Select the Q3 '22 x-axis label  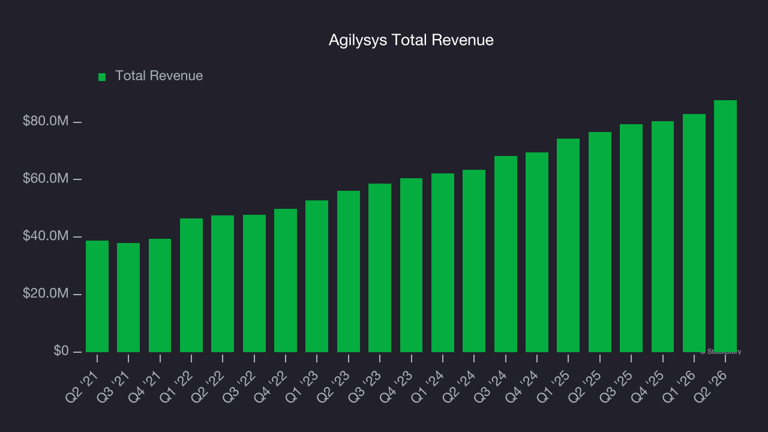tap(239, 387)
